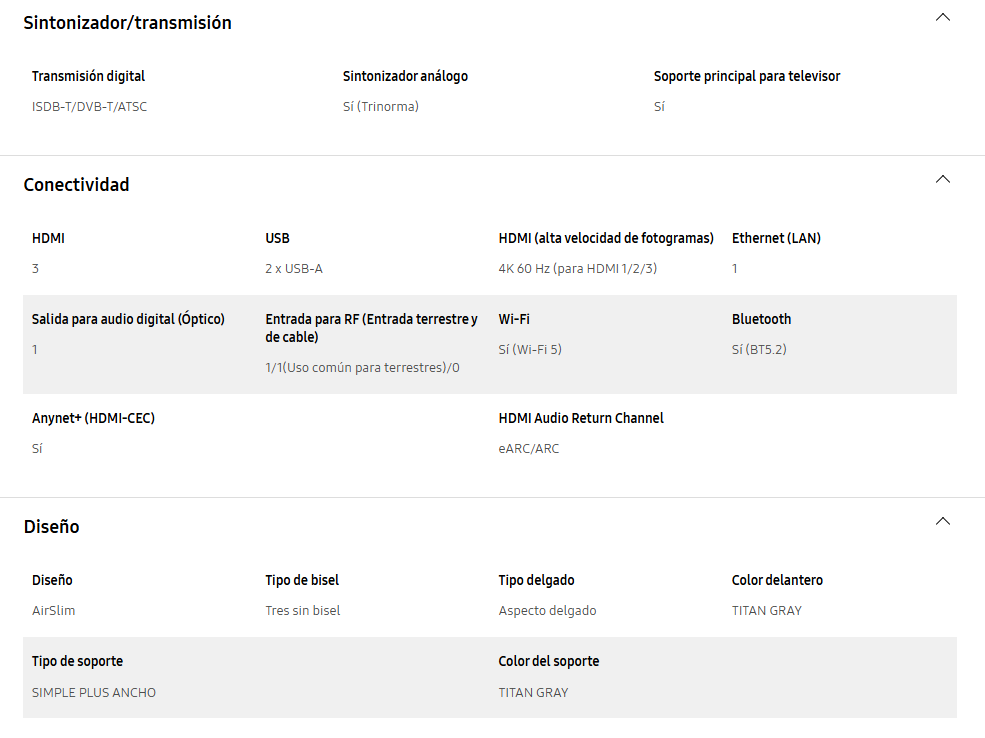Screen dimensions: 985x738
Task: Click the Ethernet (LAN) label
Action: pos(776,238)
